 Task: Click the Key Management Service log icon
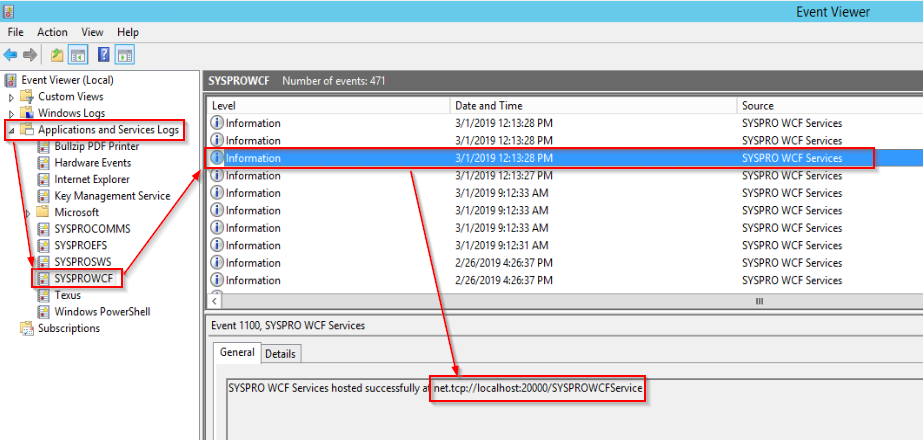[44, 196]
